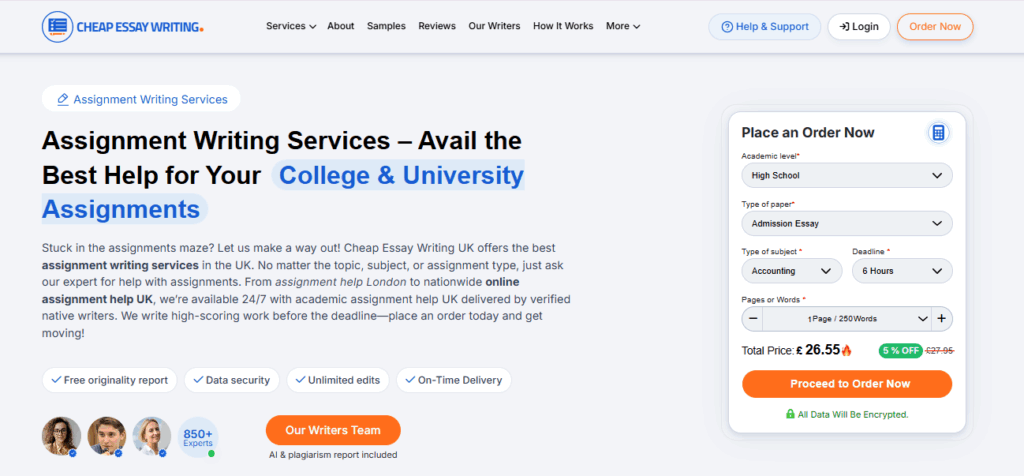
Task: Open the More menu in navigation
Action: [x=623, y=26]
